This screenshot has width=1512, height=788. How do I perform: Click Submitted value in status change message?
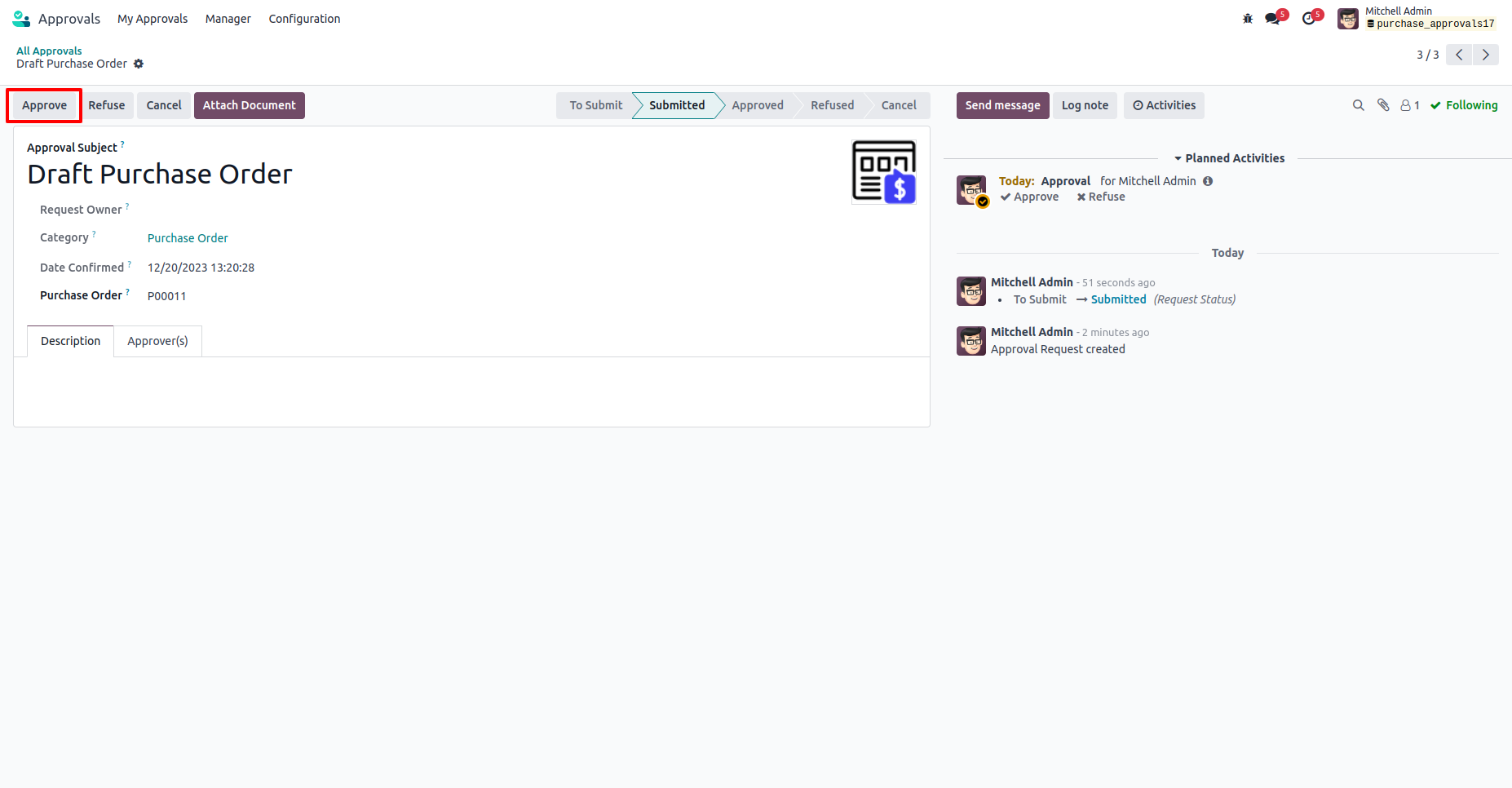[x=1119, y=299]
